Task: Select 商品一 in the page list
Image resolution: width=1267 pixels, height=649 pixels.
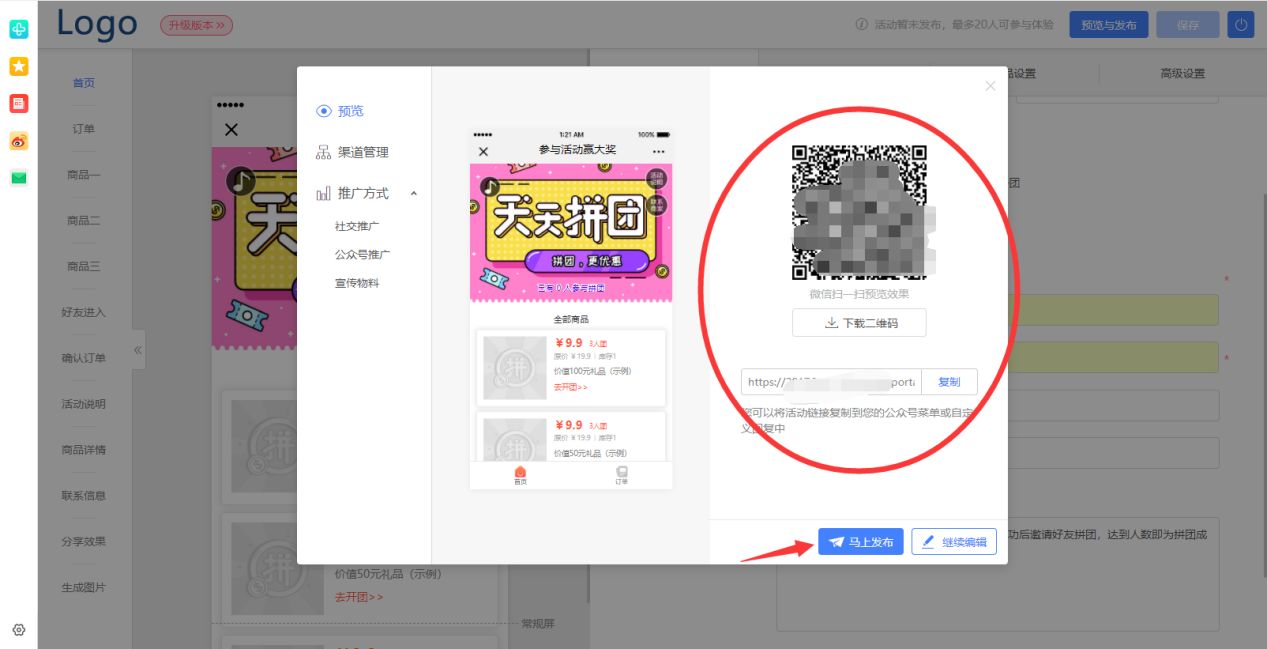Action: point(84,175)
